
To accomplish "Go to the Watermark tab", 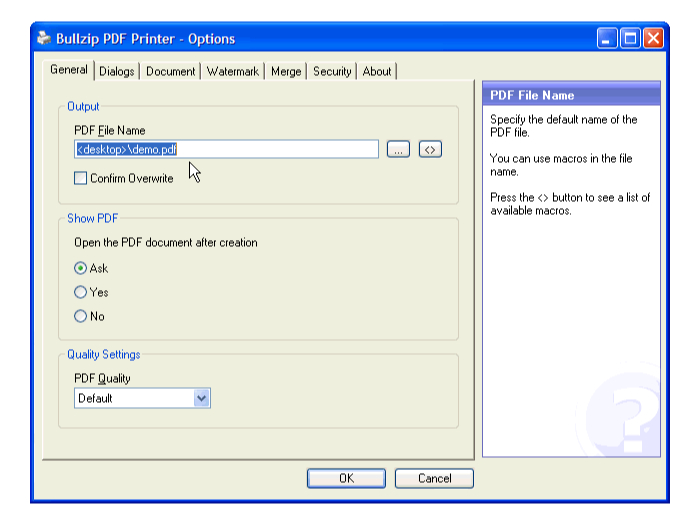I will tap(233, 71).
